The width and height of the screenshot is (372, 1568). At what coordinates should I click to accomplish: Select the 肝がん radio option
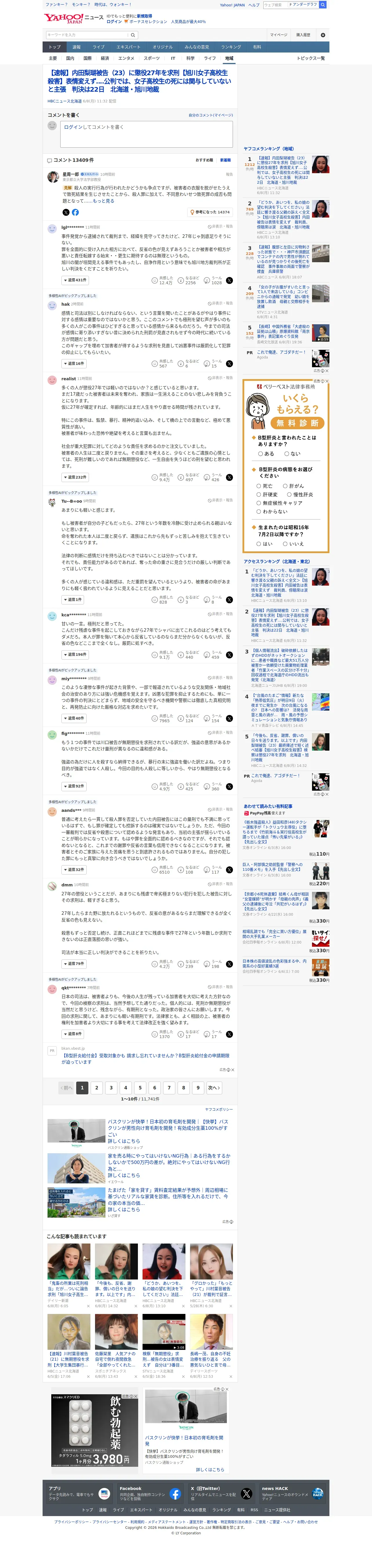pyautogui.click(x=285, y=486)
